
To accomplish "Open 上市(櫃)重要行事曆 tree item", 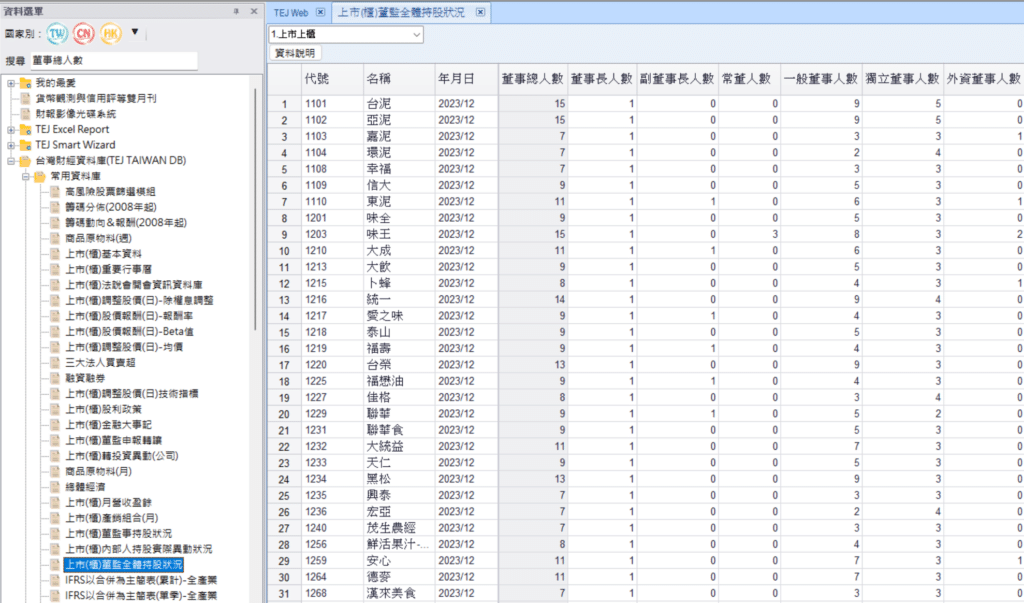I will click(109, 270).
